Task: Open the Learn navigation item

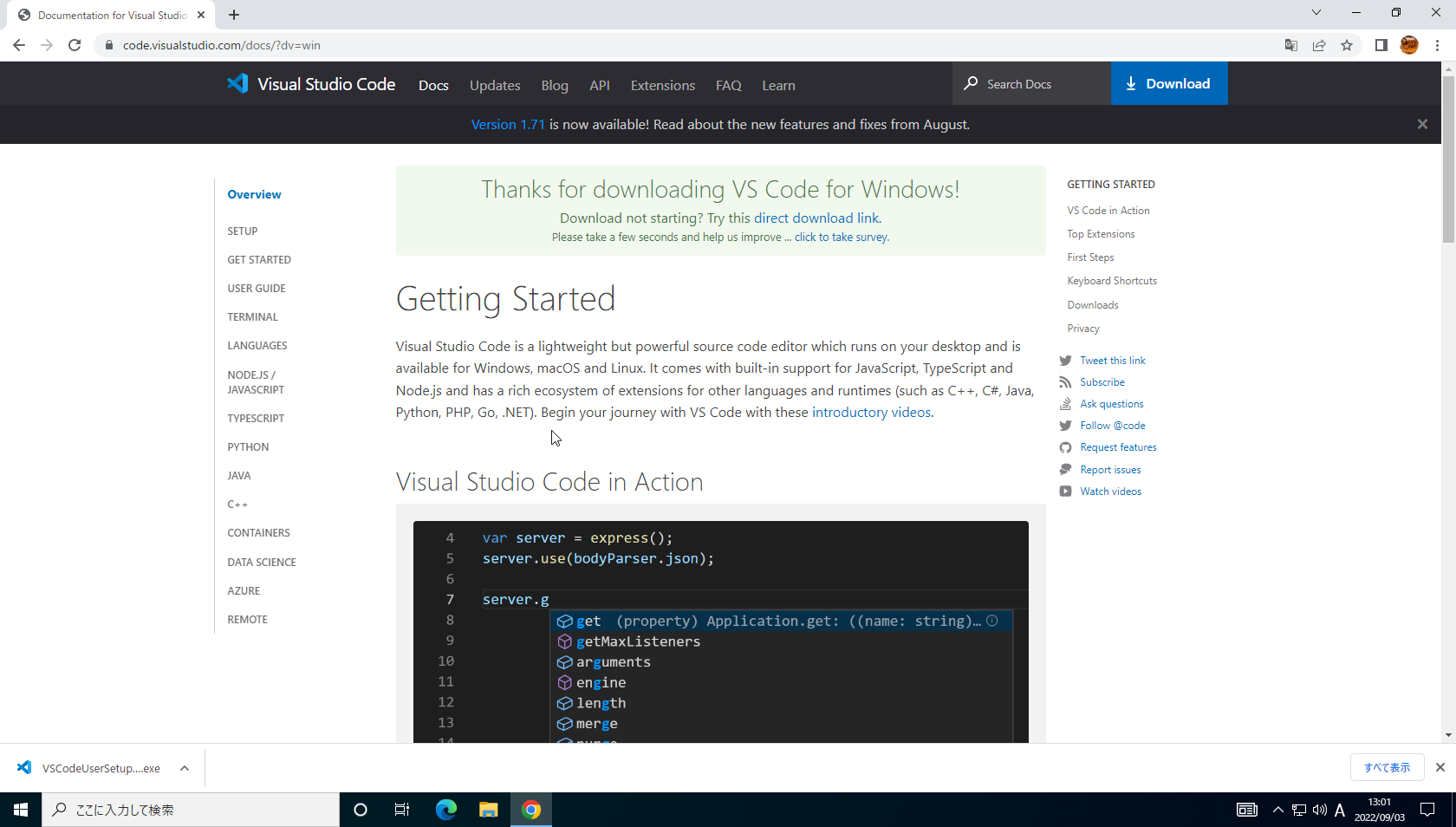Action: pos(778,85)
